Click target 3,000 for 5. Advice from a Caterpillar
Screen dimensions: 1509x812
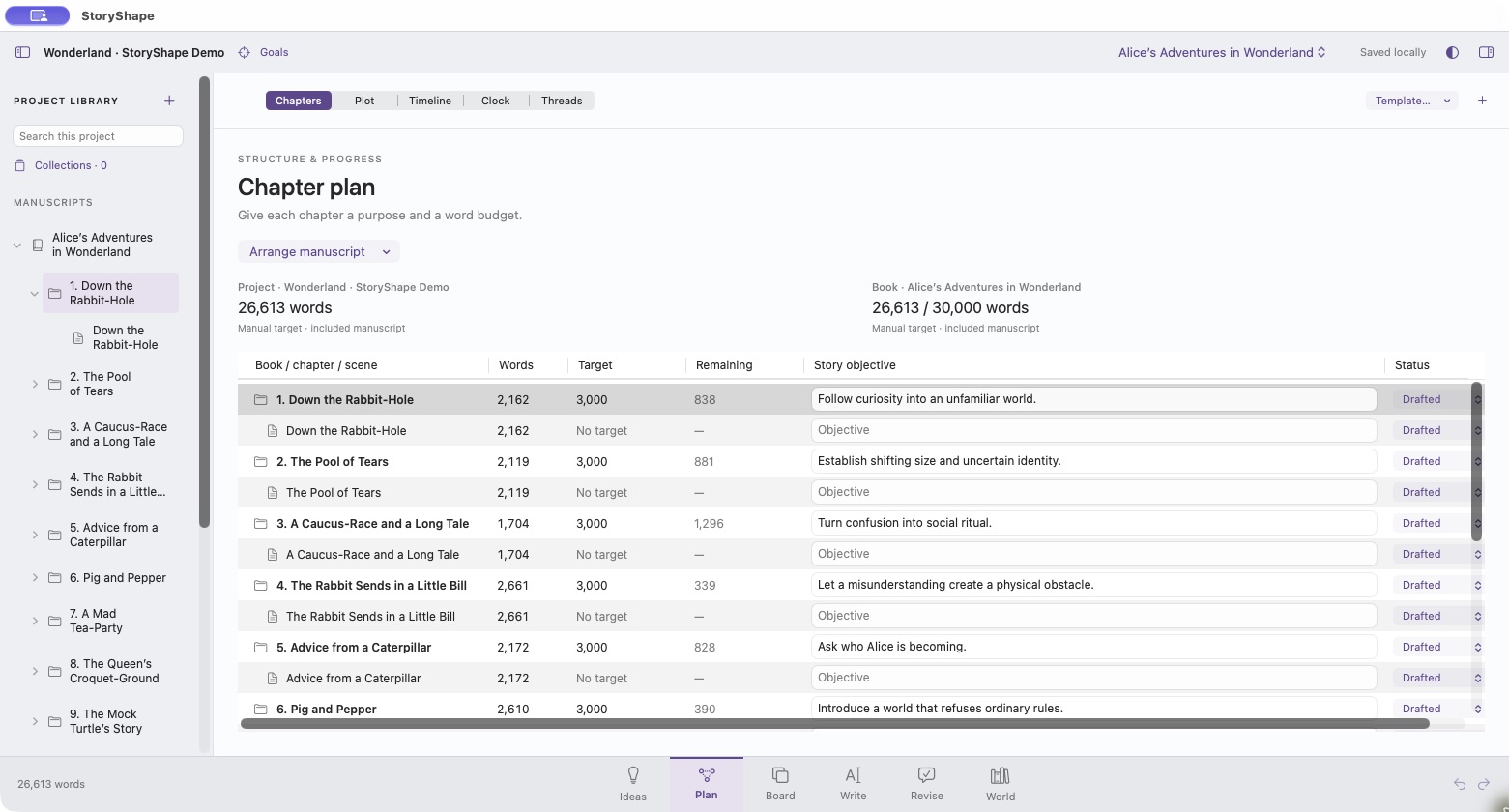tap(592, 647)
